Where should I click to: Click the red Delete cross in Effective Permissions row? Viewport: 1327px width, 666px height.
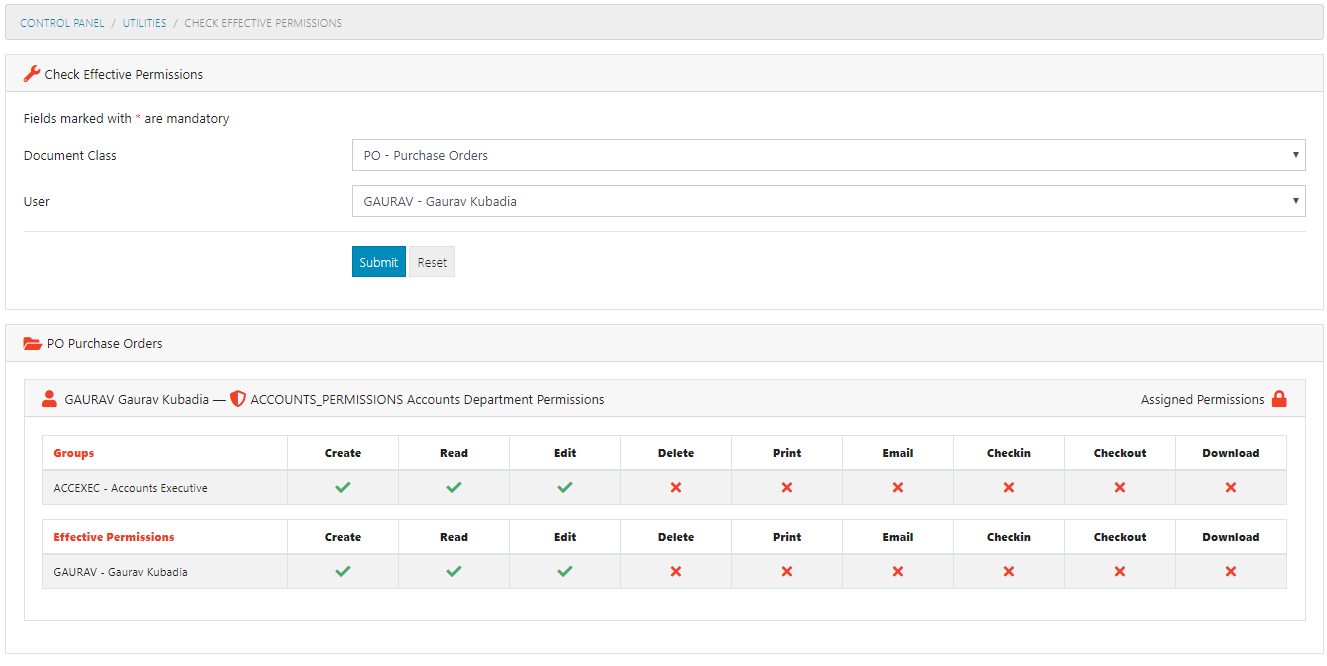(675, 571)
